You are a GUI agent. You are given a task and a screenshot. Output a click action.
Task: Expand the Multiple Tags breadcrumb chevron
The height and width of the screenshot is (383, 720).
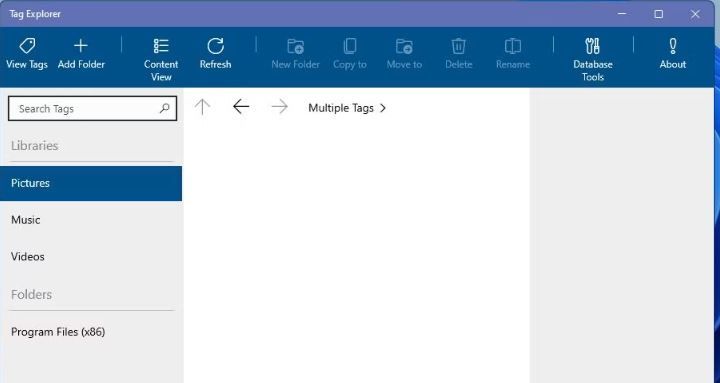[x=383, y=108]
